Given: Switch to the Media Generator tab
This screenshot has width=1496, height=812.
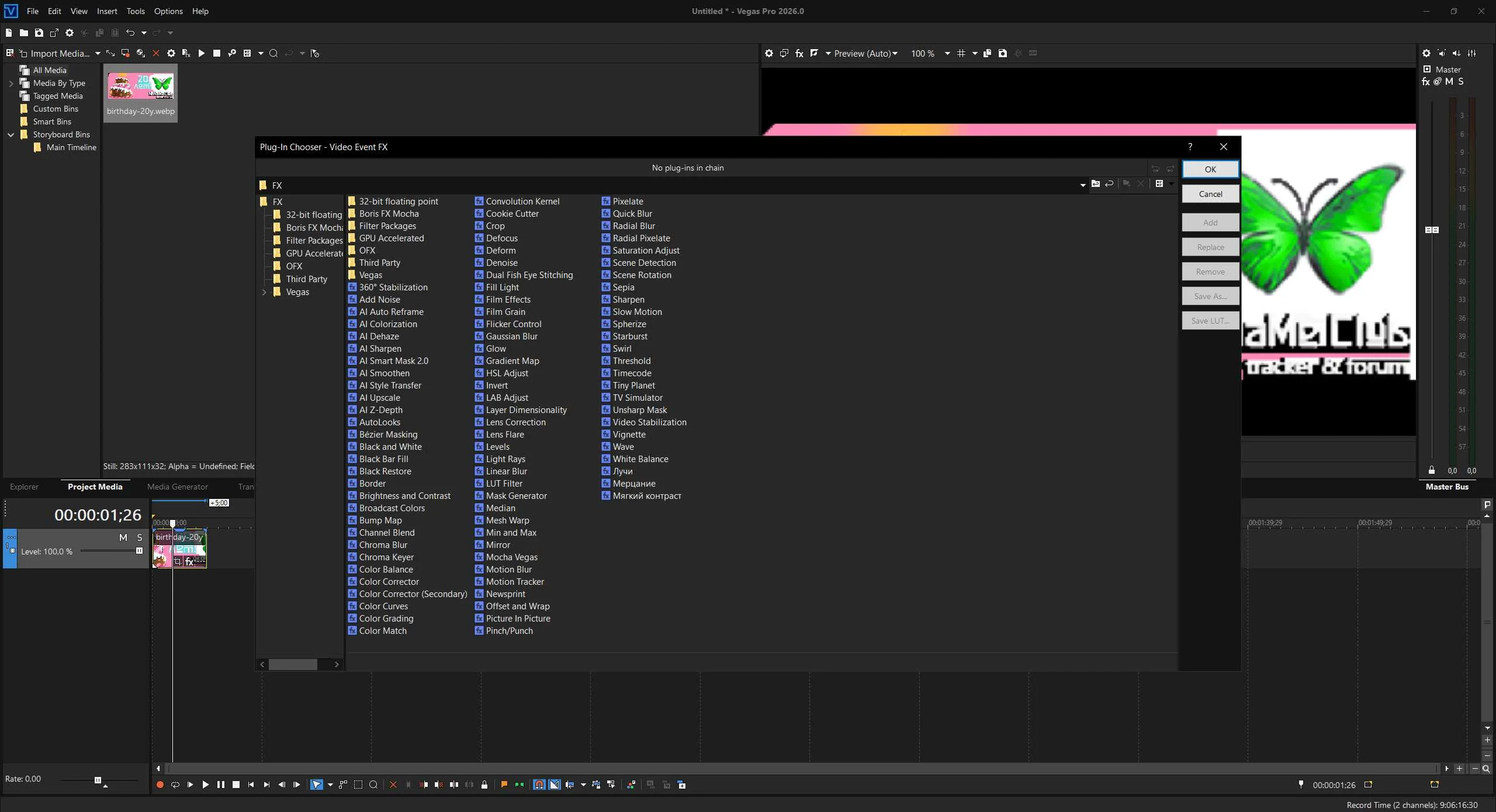Looking at the screenshot, I should pos(177,487).
